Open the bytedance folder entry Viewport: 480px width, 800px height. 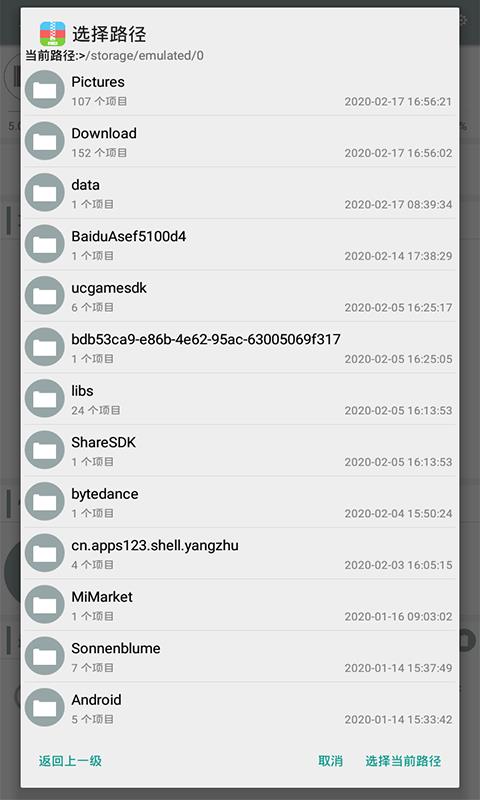(x=240, y=502)
